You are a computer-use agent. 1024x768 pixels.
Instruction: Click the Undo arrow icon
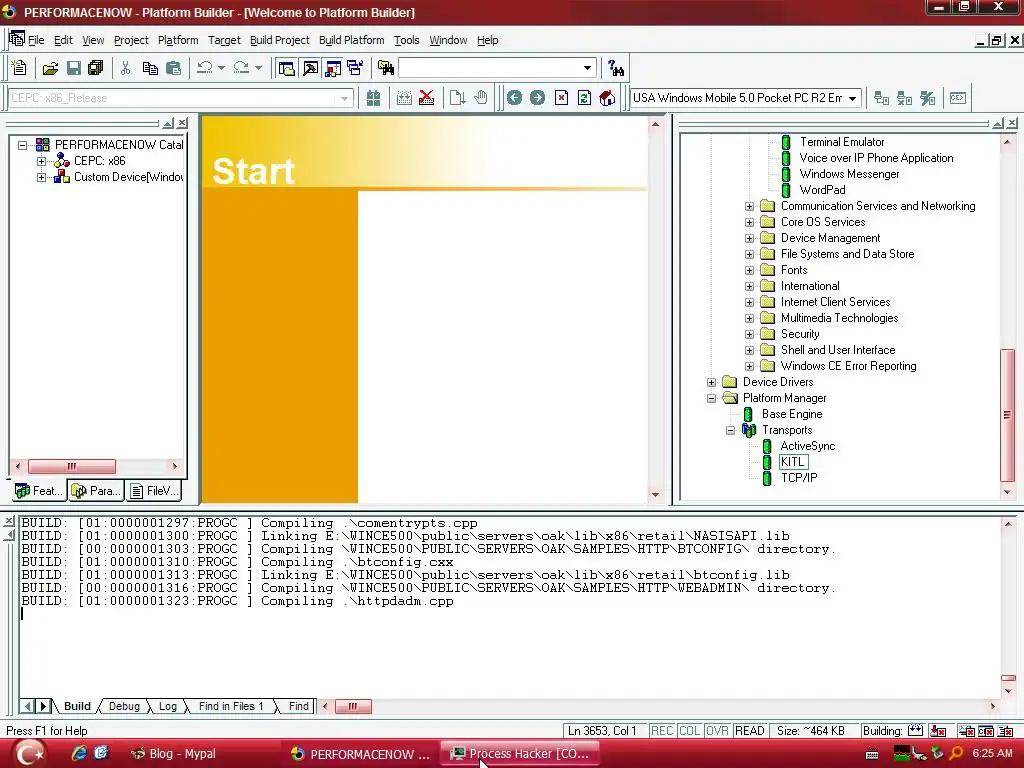click(x=205, y=68)
